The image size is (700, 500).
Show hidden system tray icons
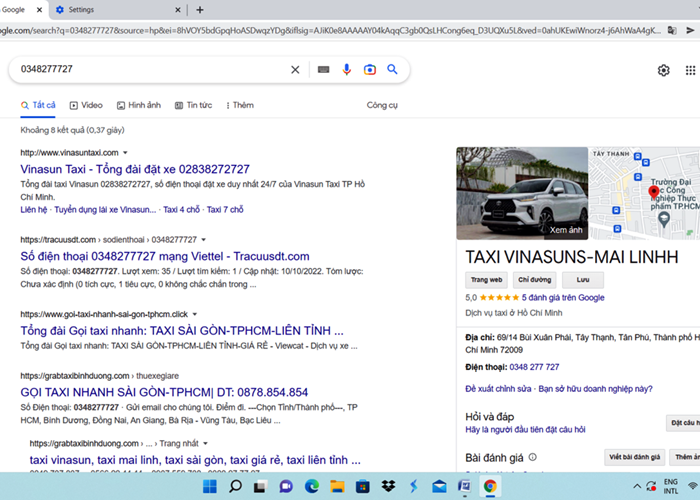point(637,486)
